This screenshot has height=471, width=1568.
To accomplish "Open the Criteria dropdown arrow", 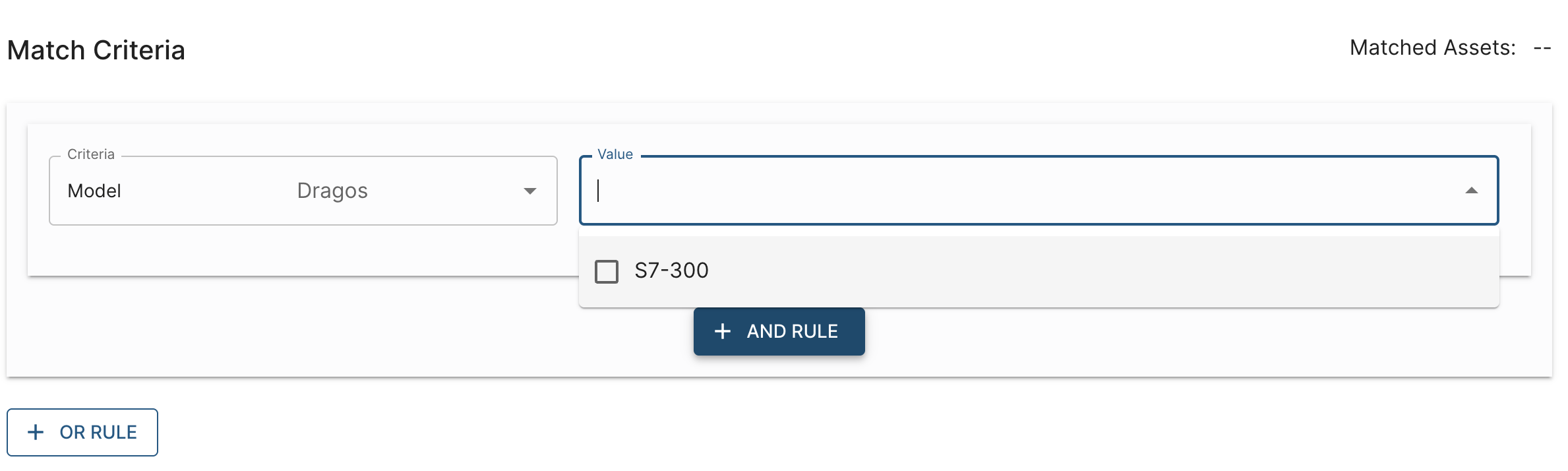I will pos(529,191).
